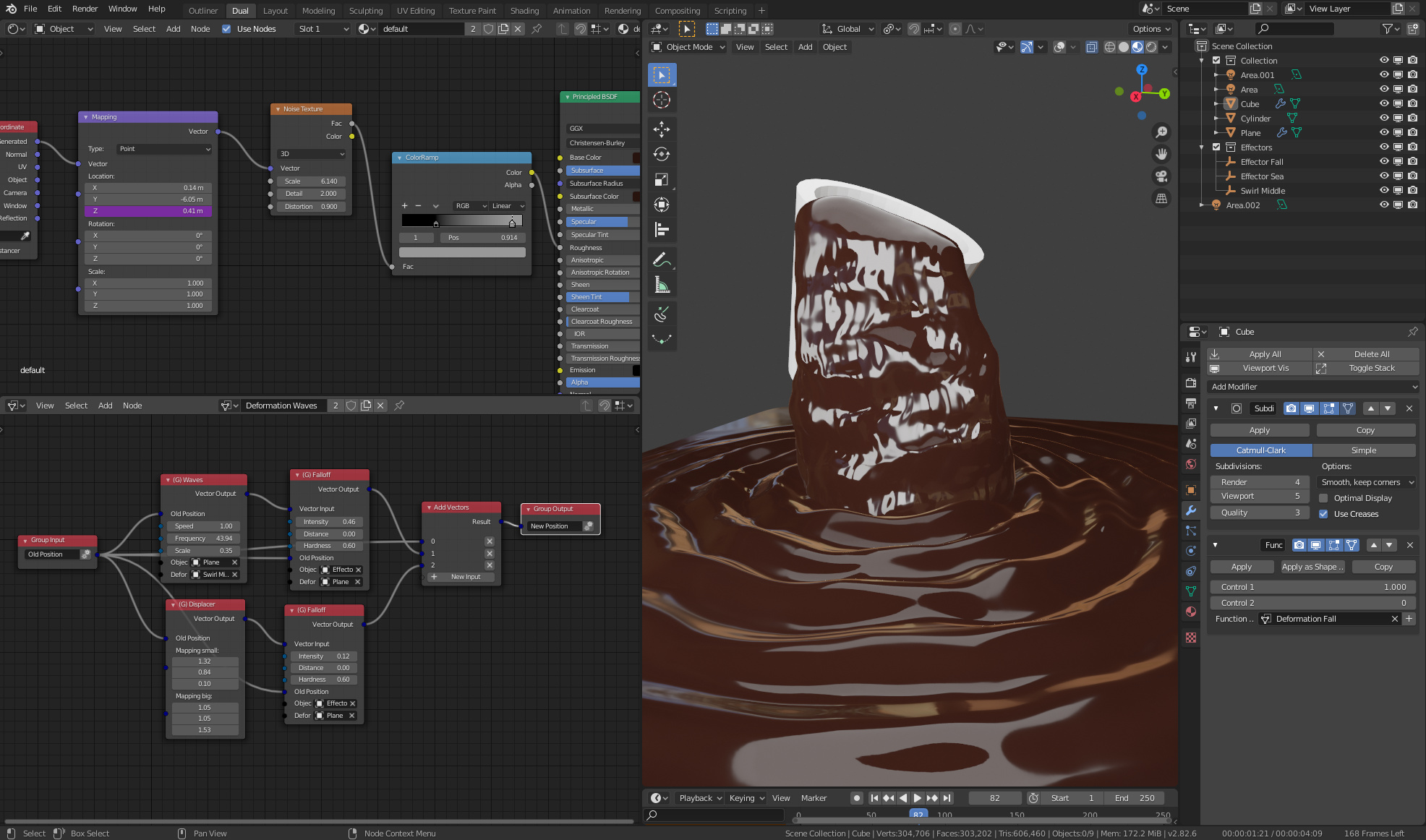Open the Slot 1 material dropdown
The image size is (1426, 840).
pos(323,29)
